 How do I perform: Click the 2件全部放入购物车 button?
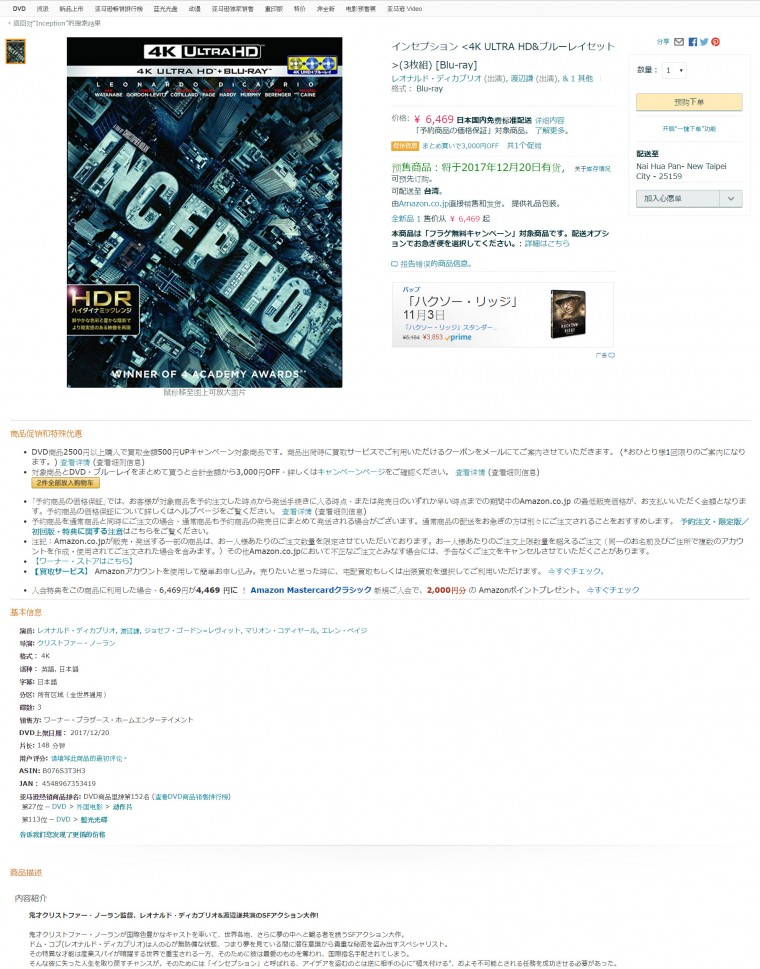pos(65,483)
